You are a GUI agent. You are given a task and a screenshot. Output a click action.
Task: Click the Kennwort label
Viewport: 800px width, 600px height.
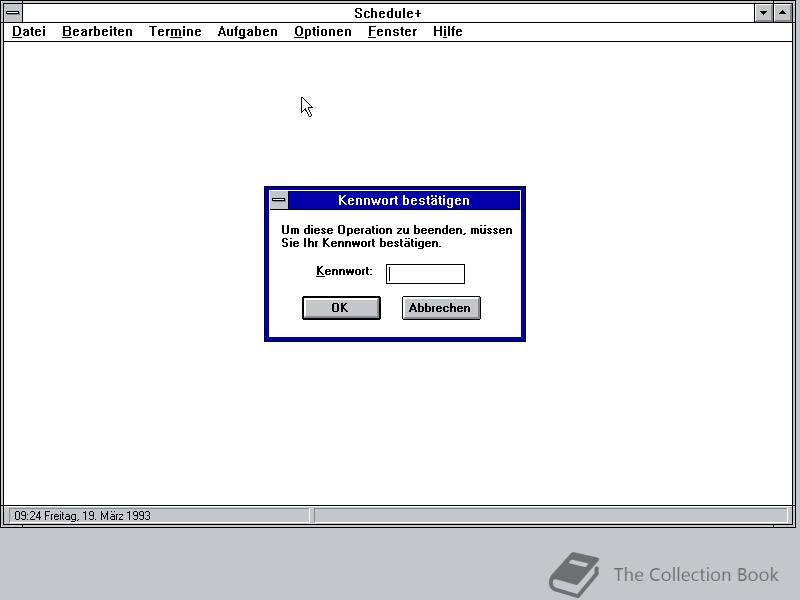[344, 271]
